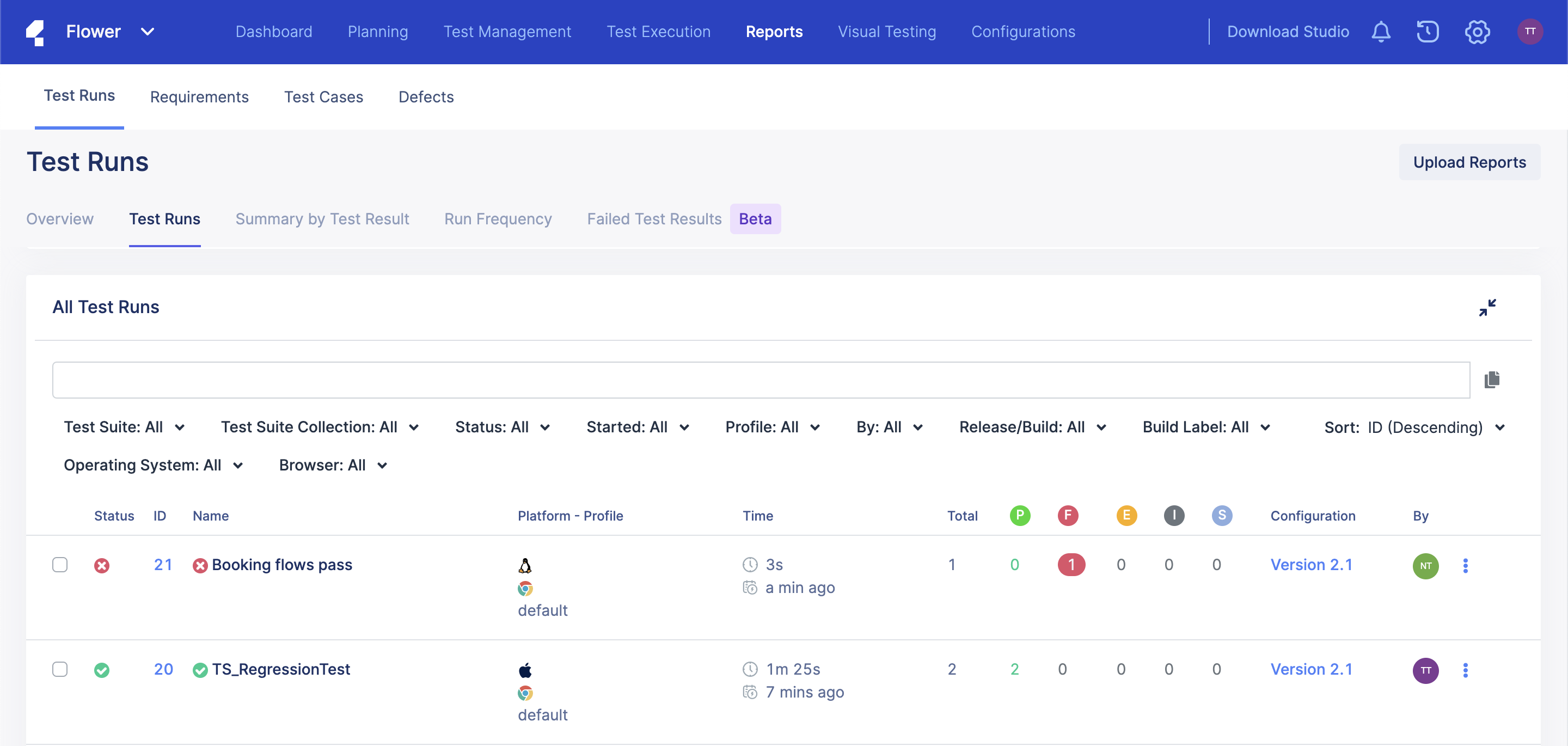Tick the checkbox for run 20
Viewport: 1568px width, 746px height.
click(x=60, y=669)
